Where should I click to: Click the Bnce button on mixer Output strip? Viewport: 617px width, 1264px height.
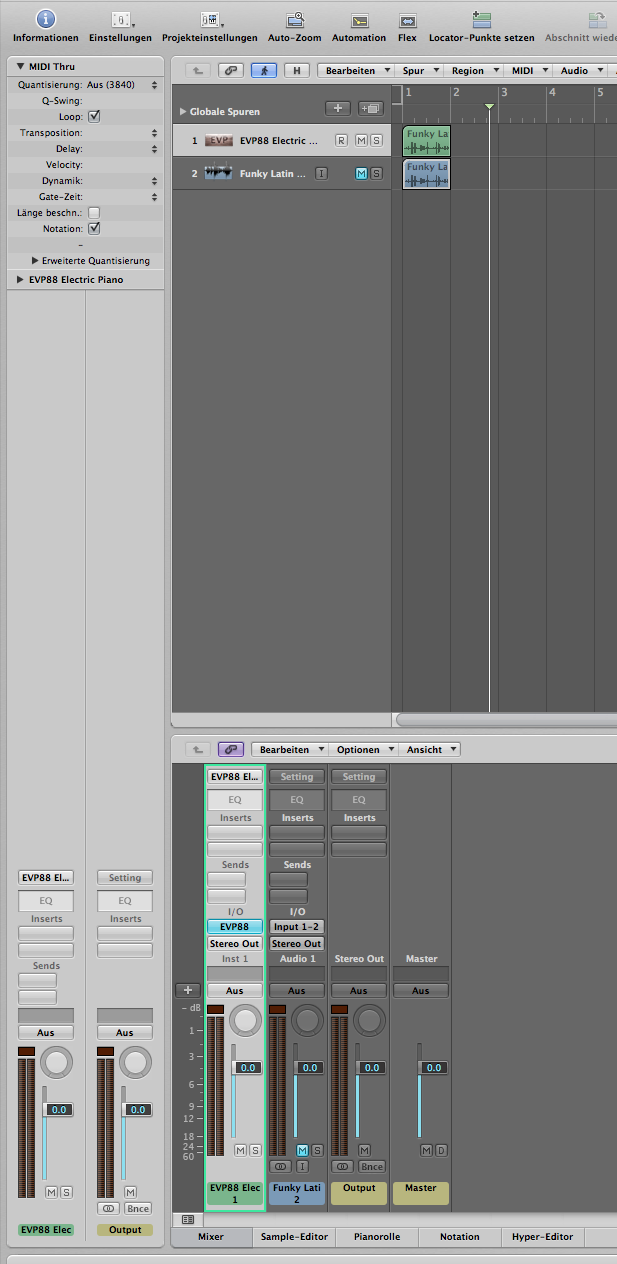click(371, 1166)
